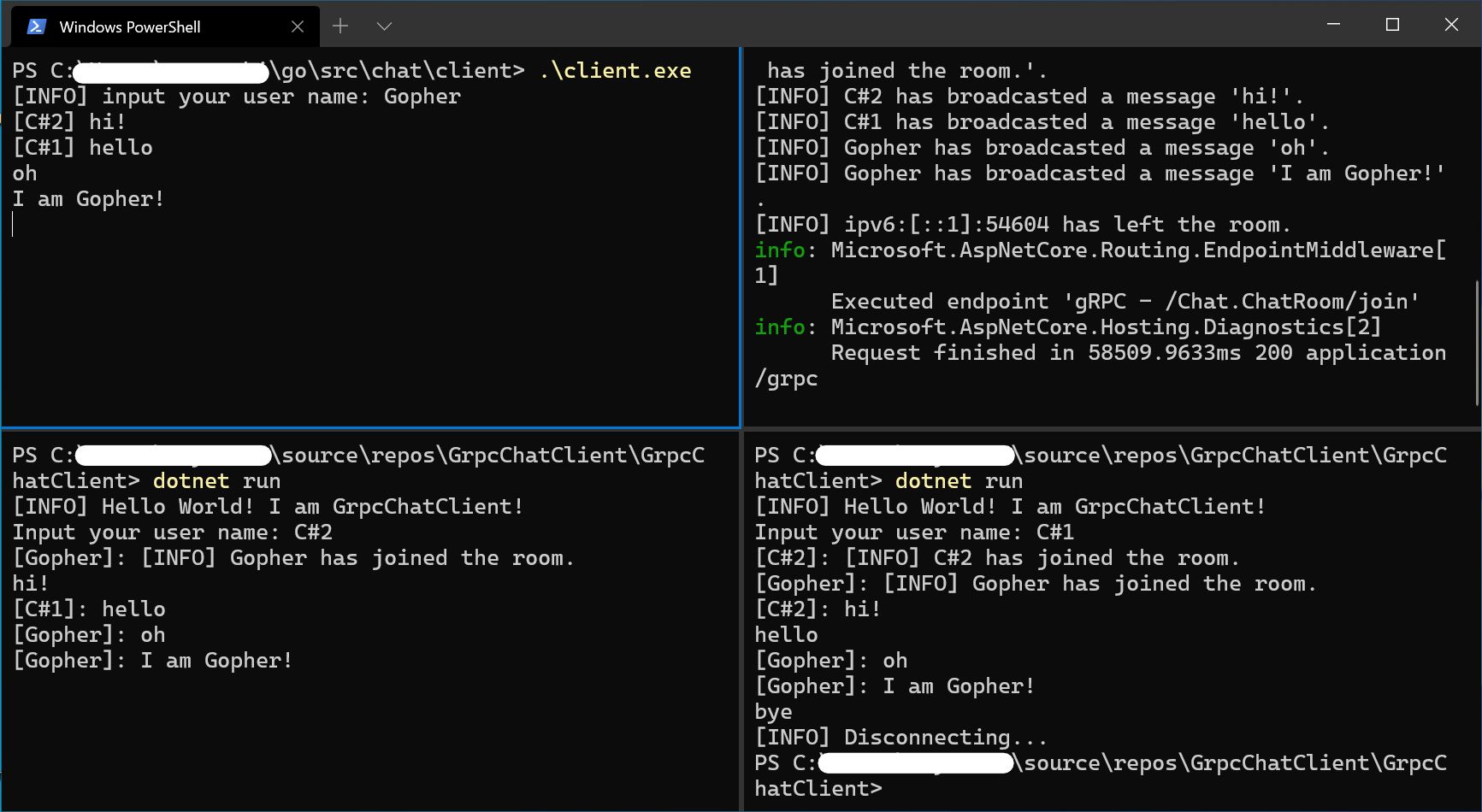This screenshot has height=812, width=1482.
Task: Click the 'ipv6:[::1]:54604 has left the room' line
Action: pos(1023,225)
